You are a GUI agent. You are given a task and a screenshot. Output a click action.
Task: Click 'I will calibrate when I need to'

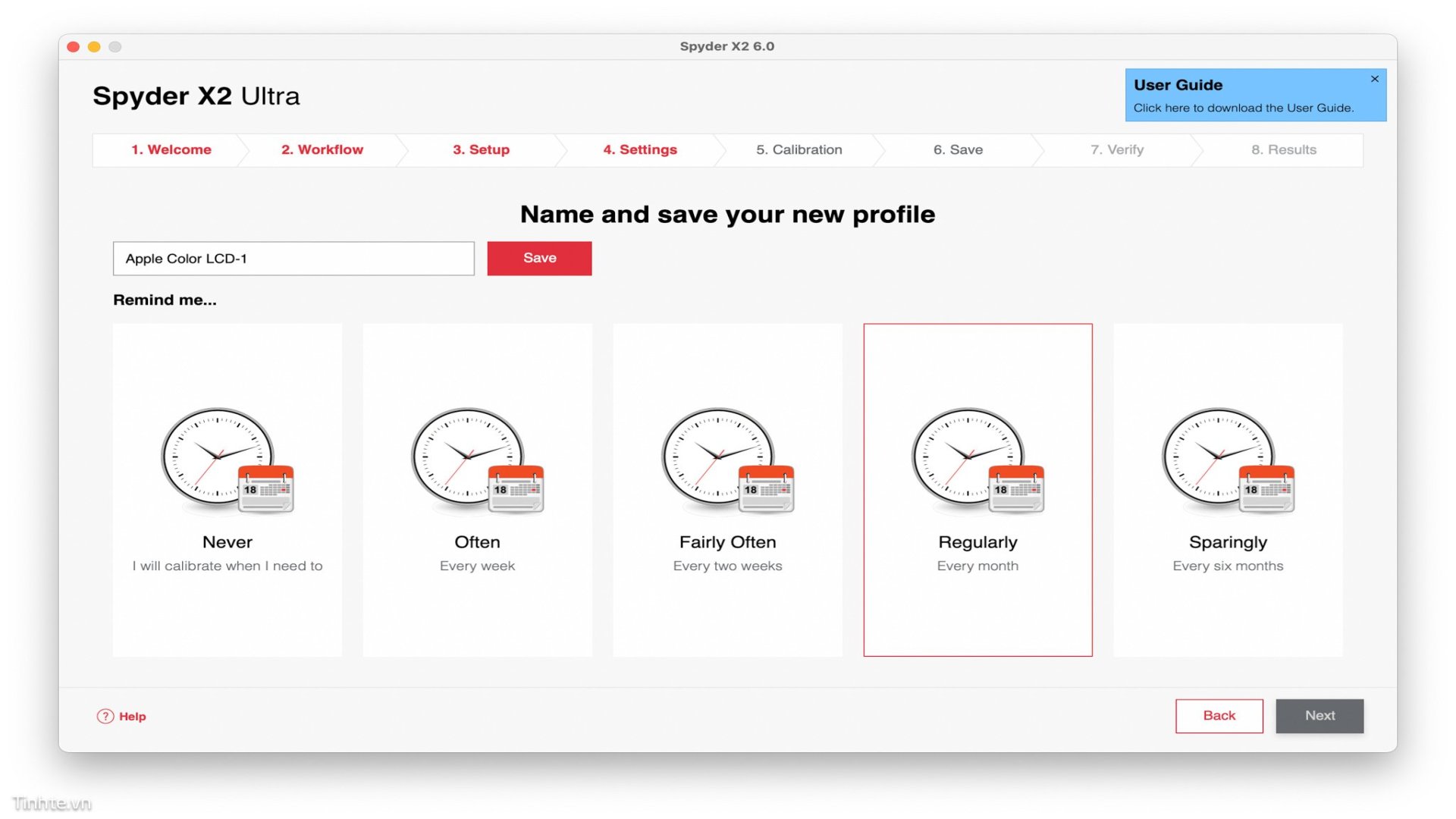pyautogui.click(x=227, y=566)
